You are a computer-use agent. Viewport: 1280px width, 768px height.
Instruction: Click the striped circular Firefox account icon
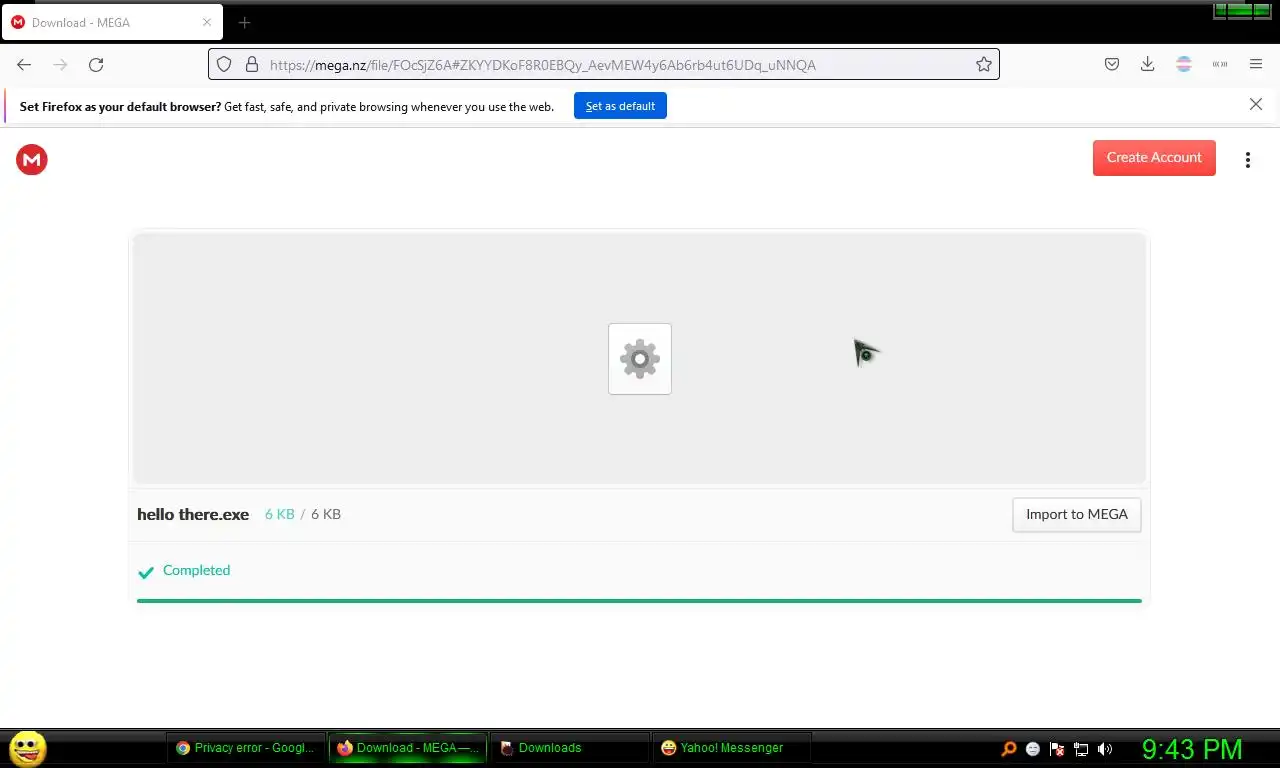[1184, 64]
